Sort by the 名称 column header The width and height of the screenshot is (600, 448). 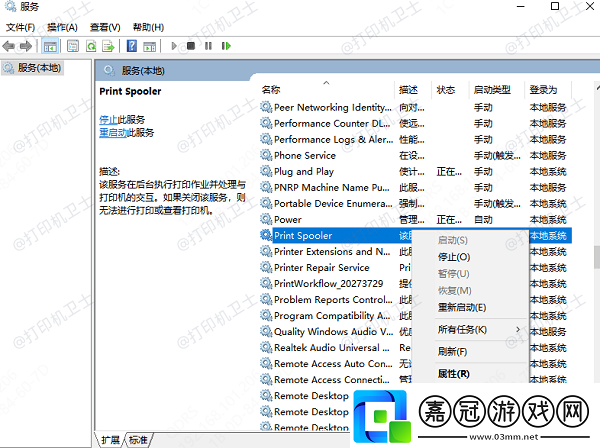point(271,90)
